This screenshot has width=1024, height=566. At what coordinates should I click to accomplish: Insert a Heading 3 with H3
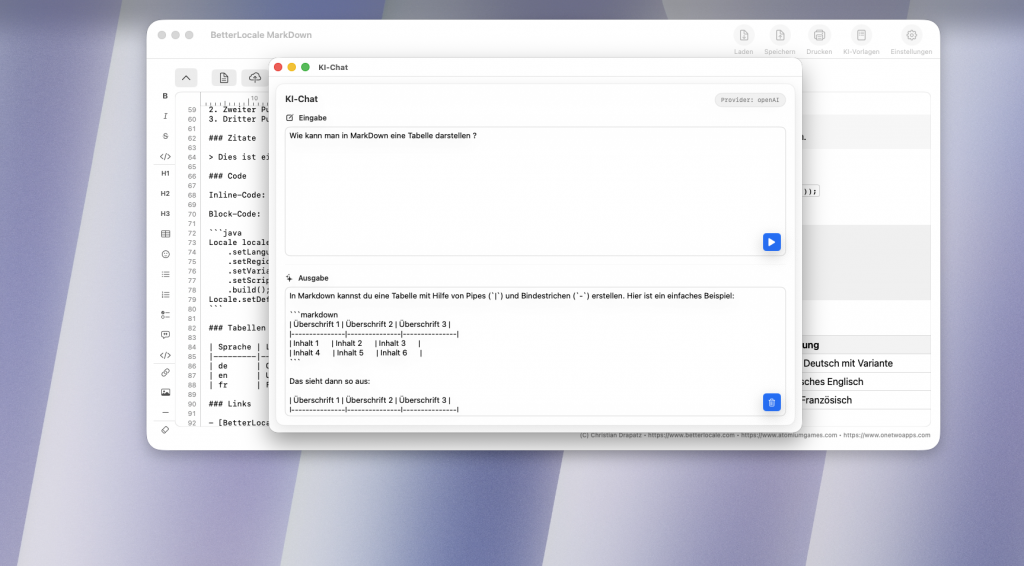point(165,213)
